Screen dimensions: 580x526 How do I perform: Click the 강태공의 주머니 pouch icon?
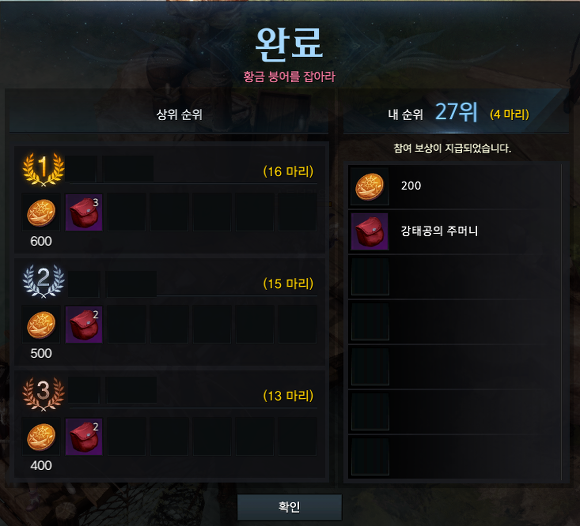click(x=370, y=232)
